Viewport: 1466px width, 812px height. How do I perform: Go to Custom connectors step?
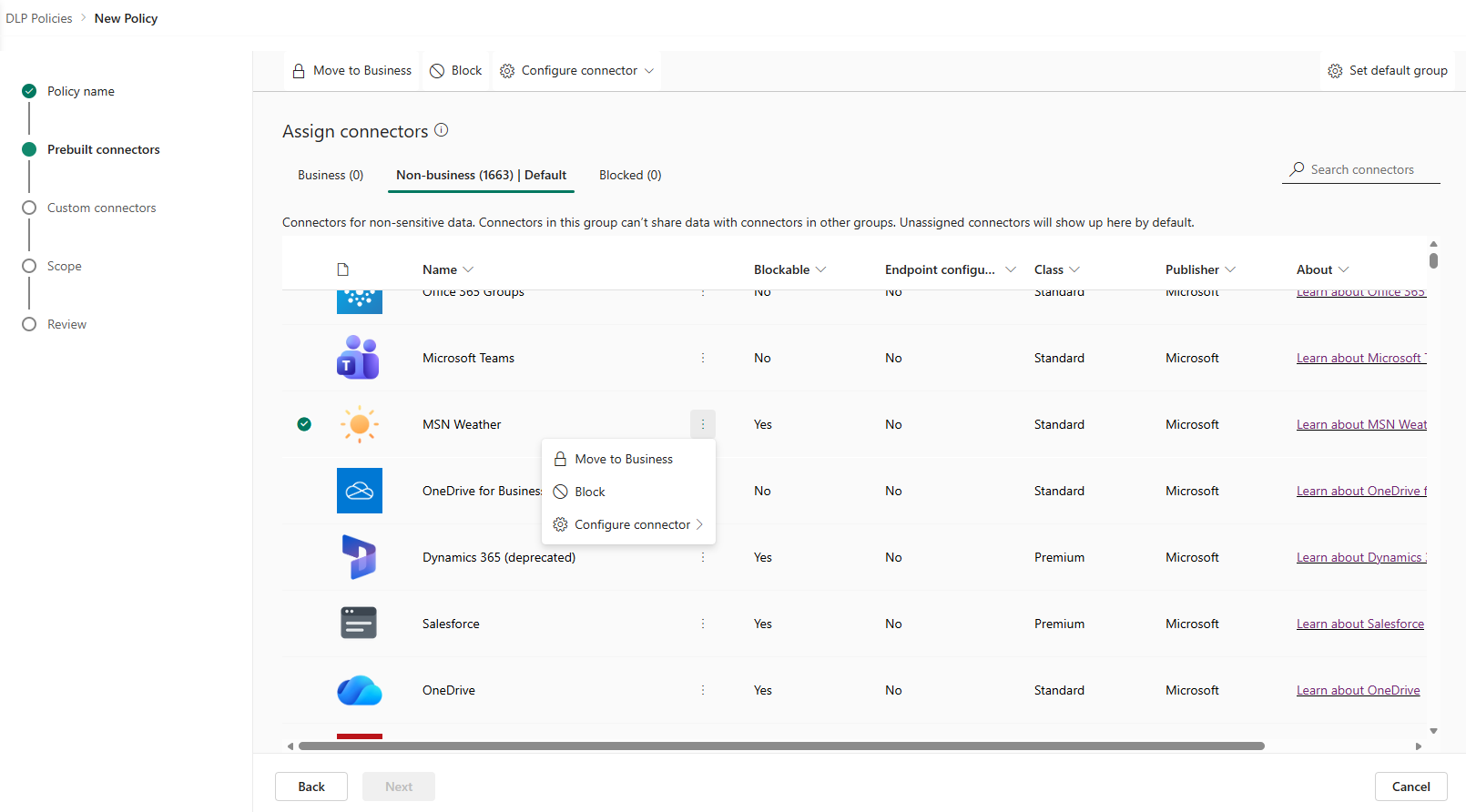(102, 208)
